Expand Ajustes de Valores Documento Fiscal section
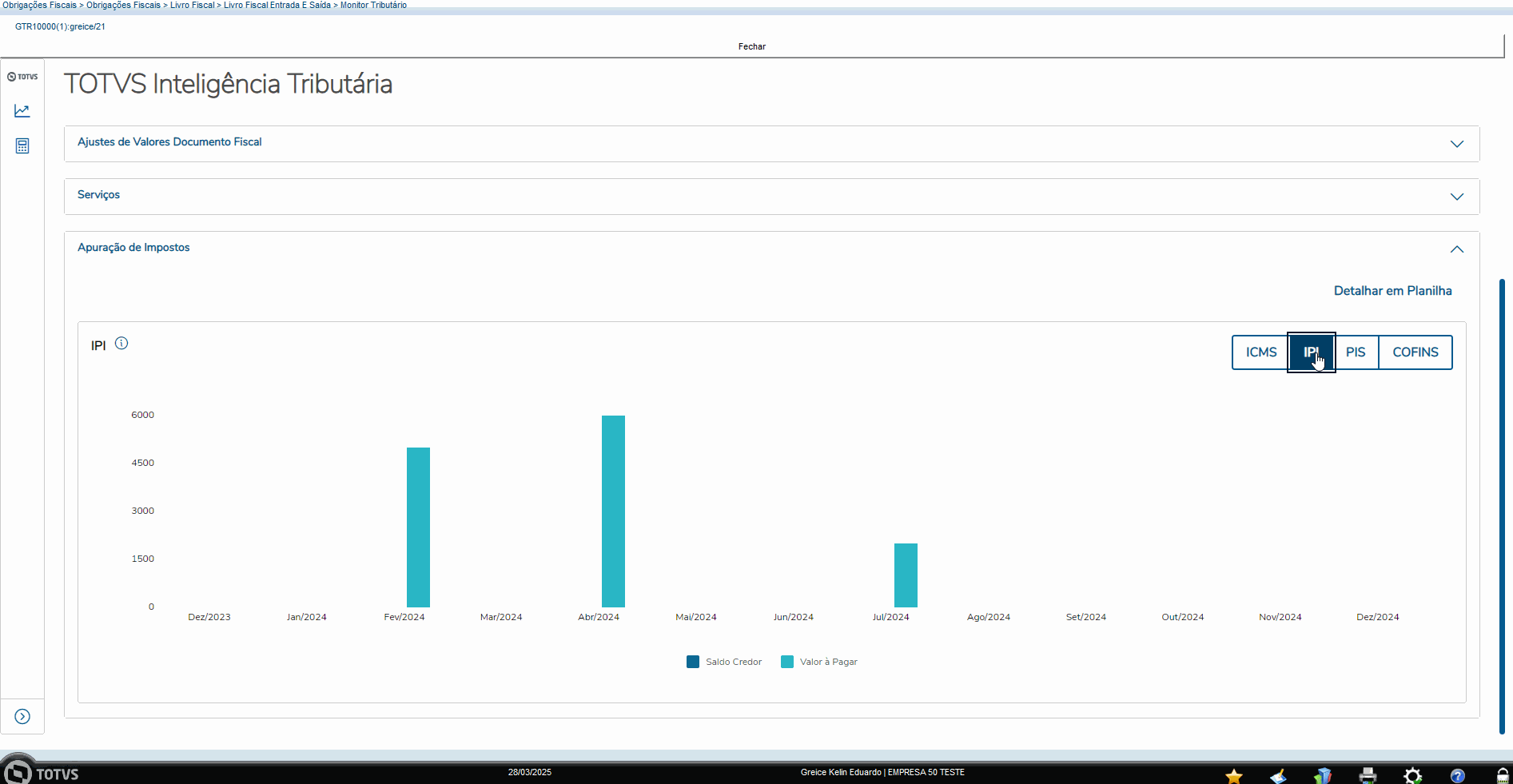Screen dimensions: 1513x784 [x=1457, y=144]
